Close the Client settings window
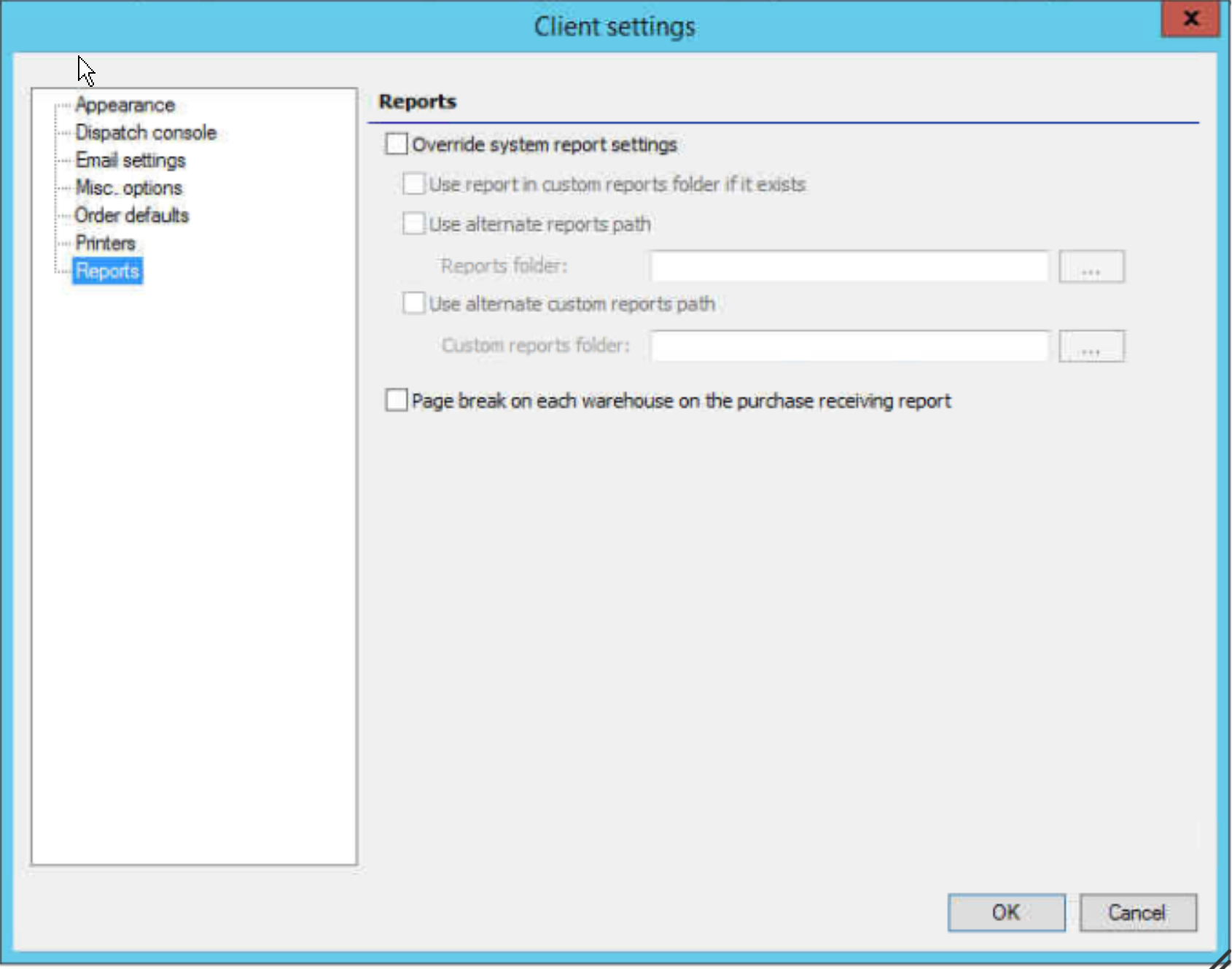1232x969 pixels. pyautogui.click(x=1190, y=18)
